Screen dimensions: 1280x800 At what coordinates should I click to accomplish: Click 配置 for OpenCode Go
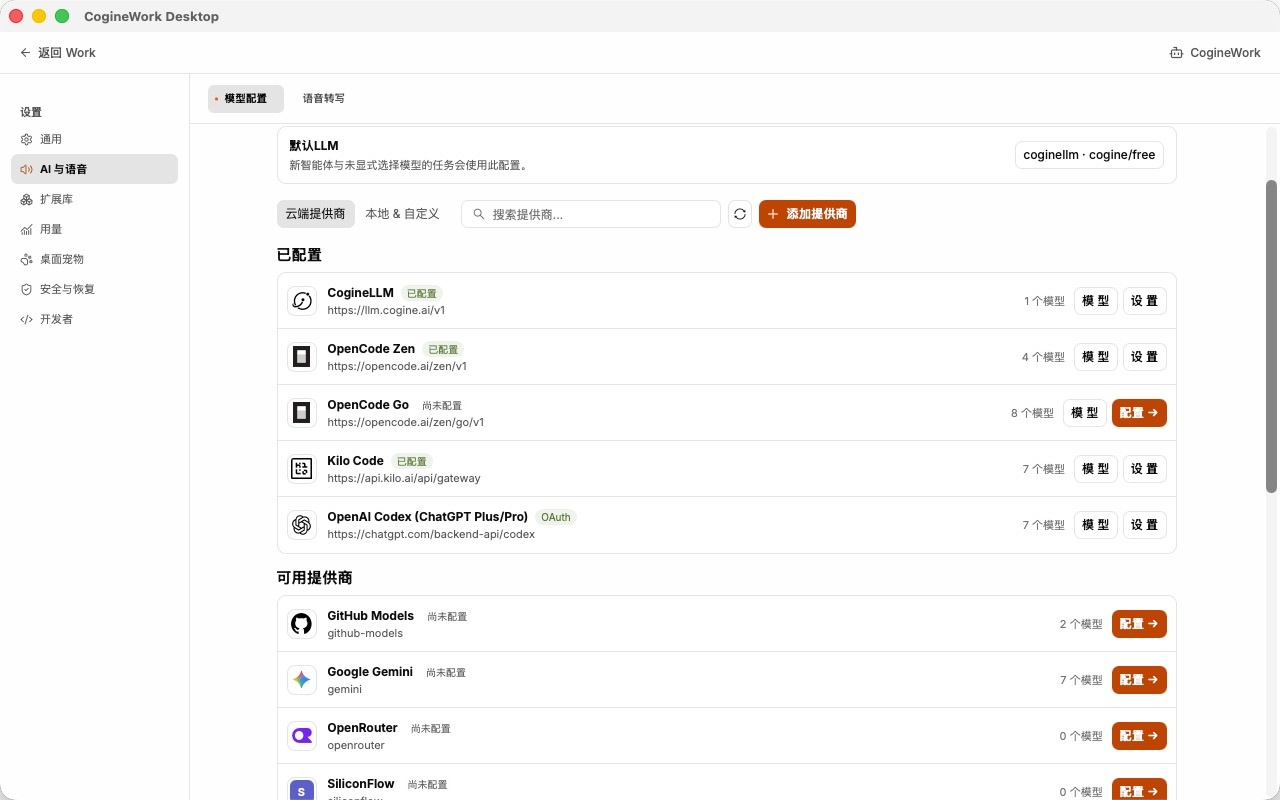(x=1139, y=413)
